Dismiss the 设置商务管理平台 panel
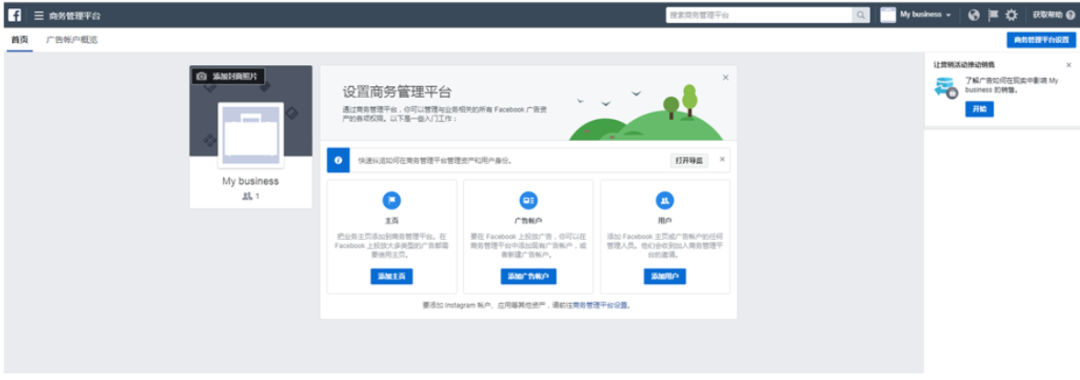Viewport: 1080px width, 380px height. [725, 78]
